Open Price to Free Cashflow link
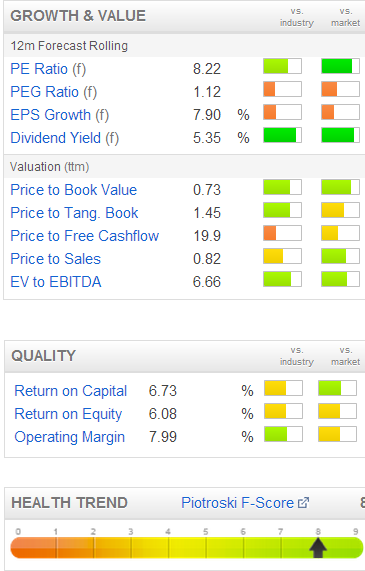 coord(85,236)
